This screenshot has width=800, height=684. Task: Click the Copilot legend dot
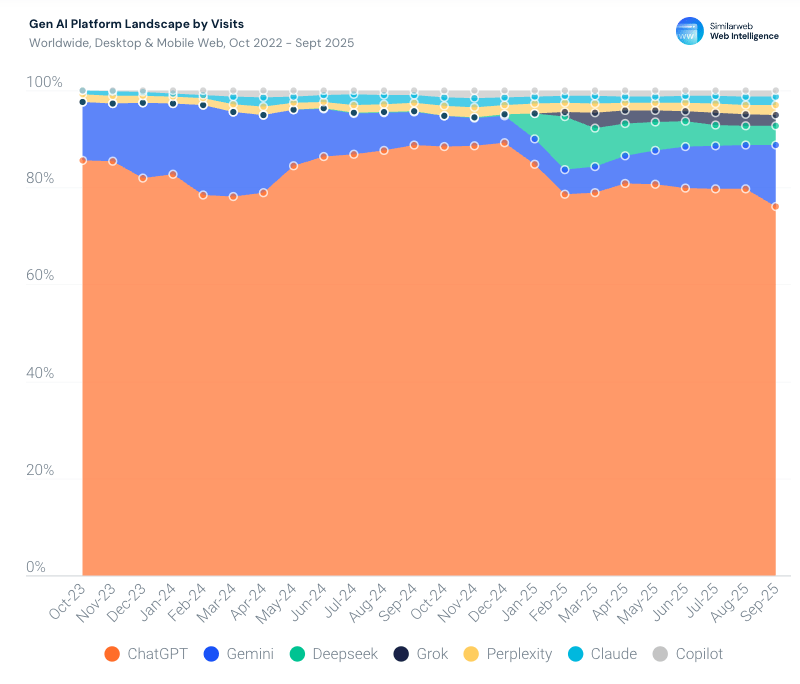(660, 654)
